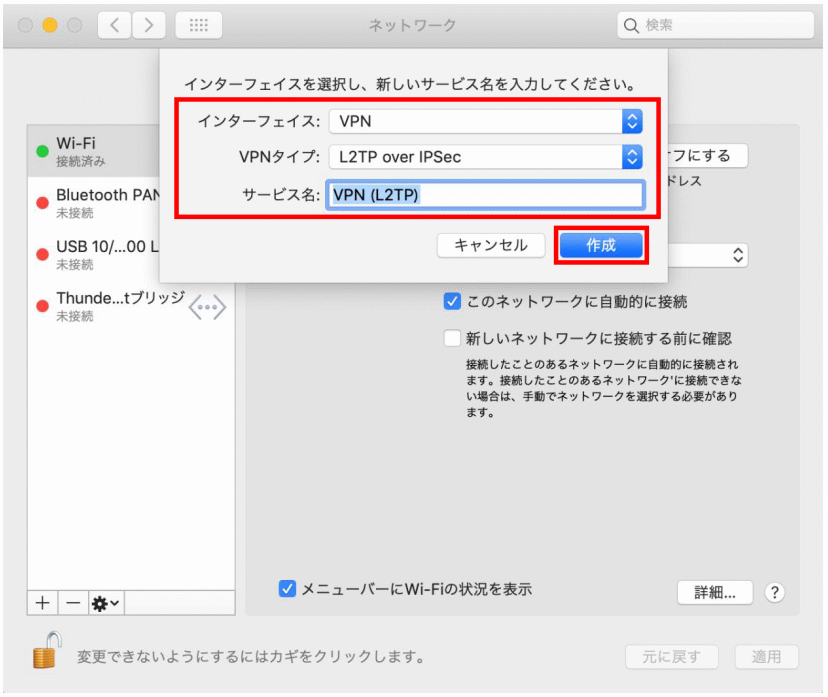This screenshot has height=697, width=828.
Task: Click the サービス名 text field
Action: pos(484,195)
